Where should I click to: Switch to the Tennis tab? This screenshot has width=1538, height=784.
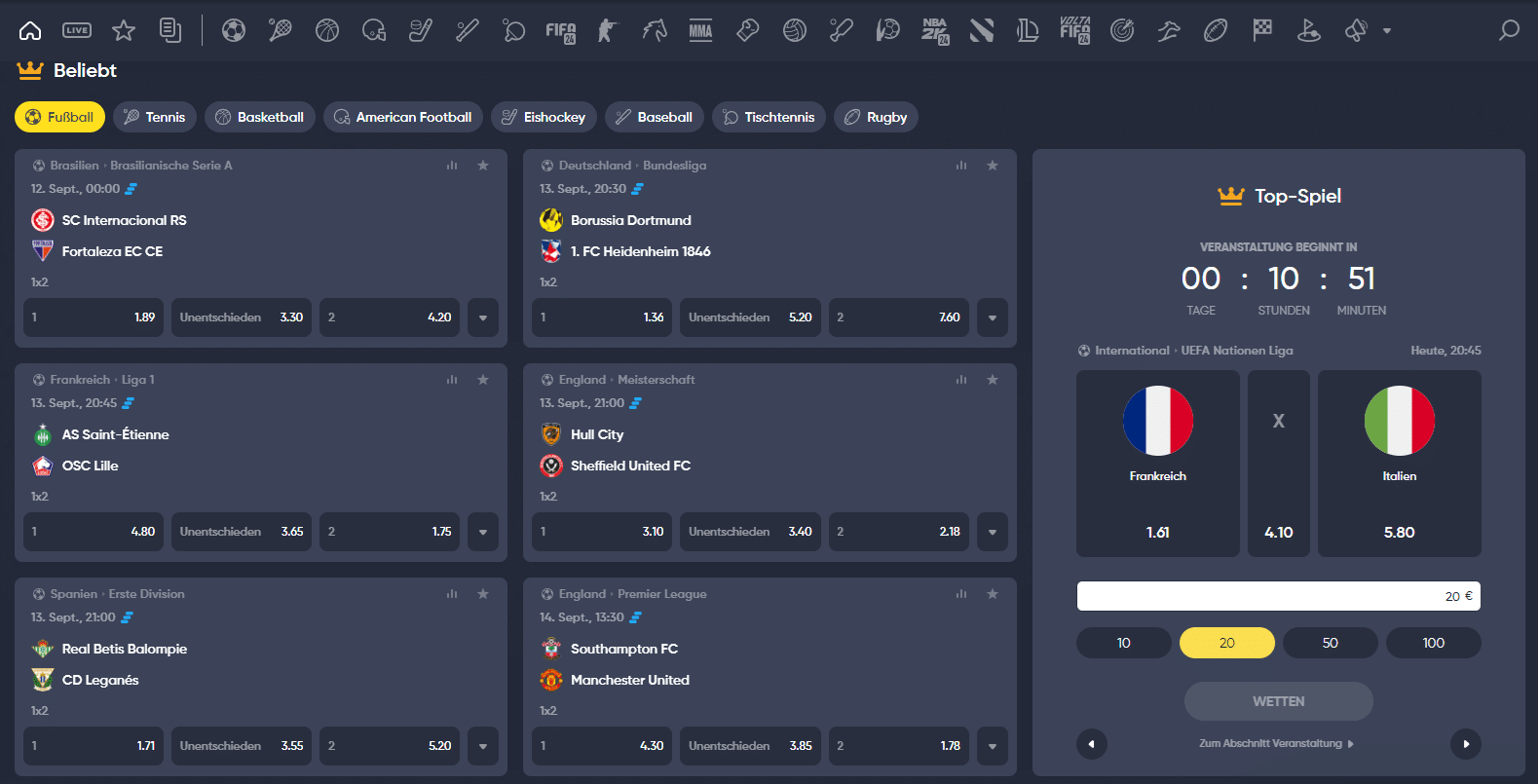click(x=155, y=117)
